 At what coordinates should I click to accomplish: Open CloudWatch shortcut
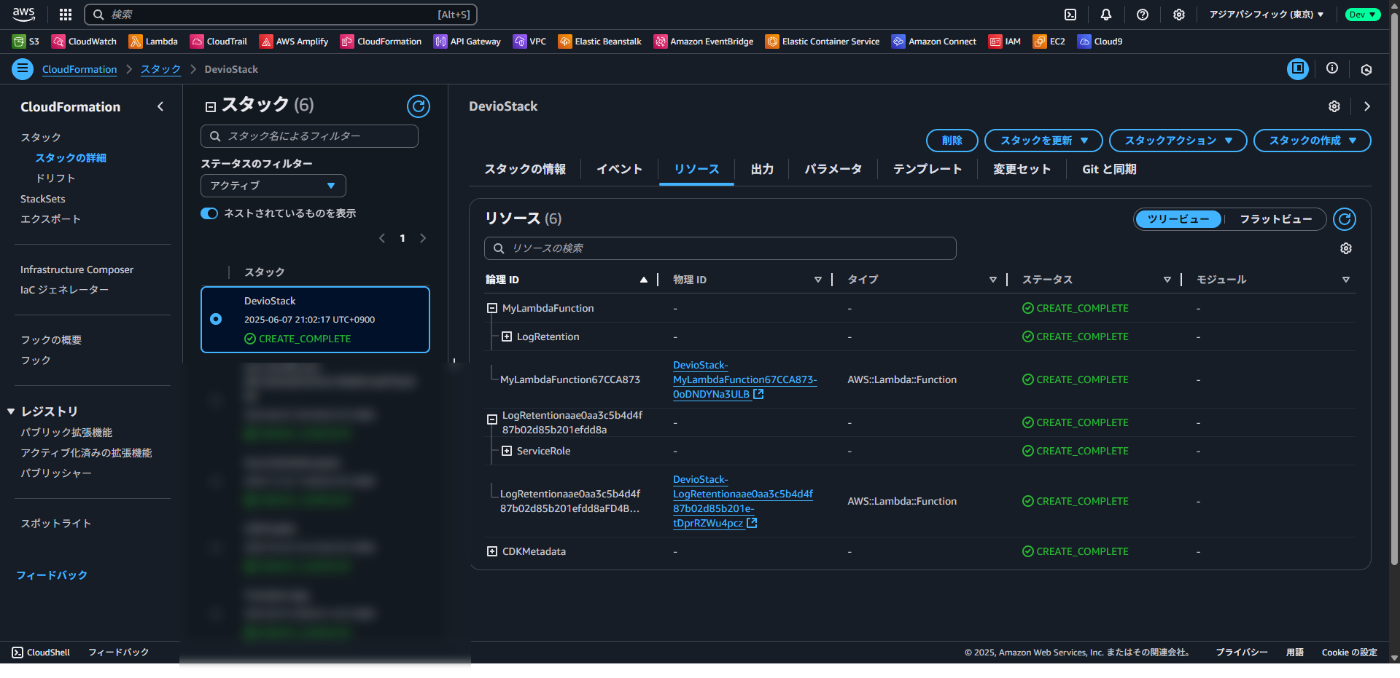(x=84, y=41)
